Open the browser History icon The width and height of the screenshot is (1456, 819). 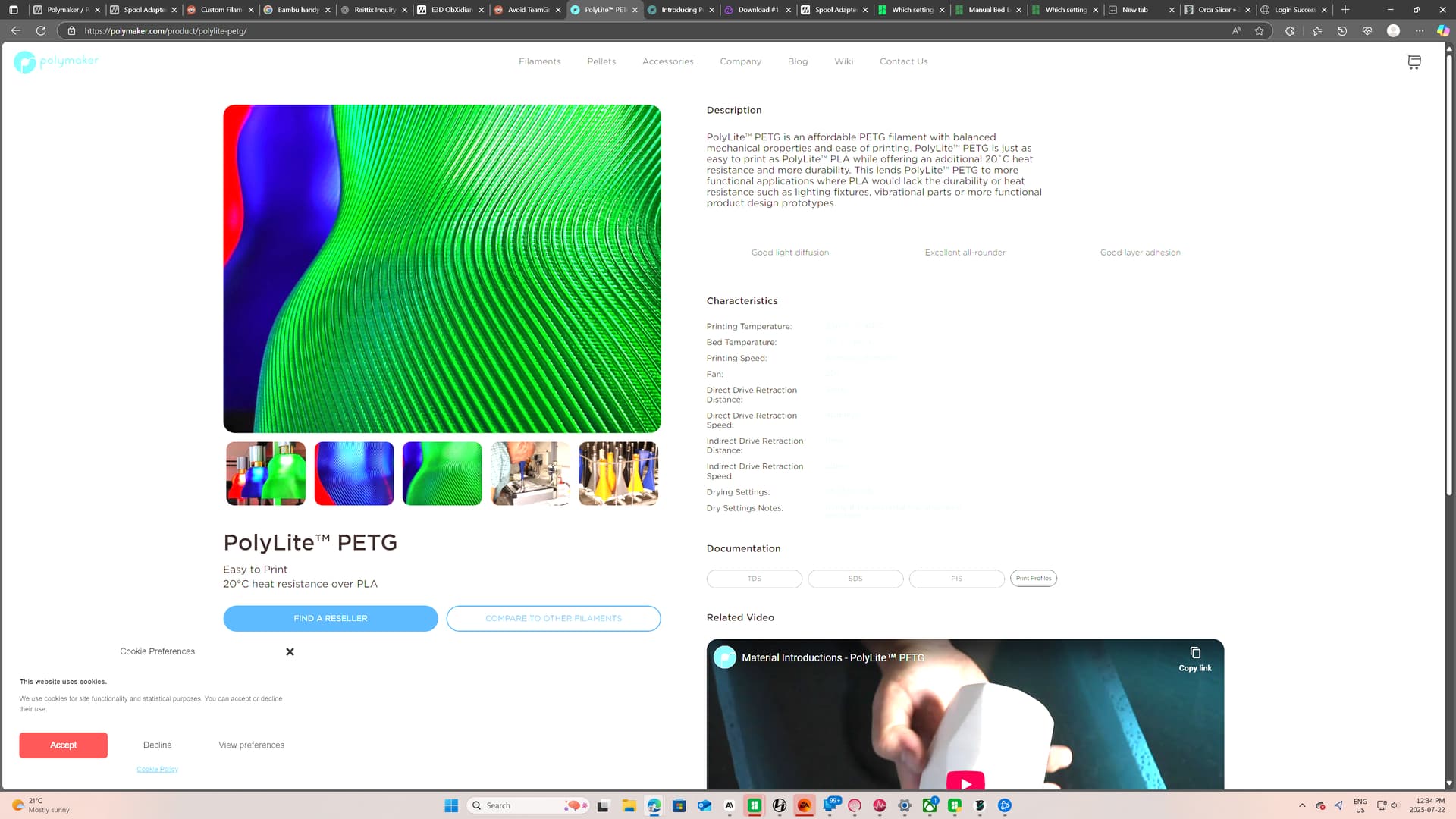click(x=1342, y=31)
